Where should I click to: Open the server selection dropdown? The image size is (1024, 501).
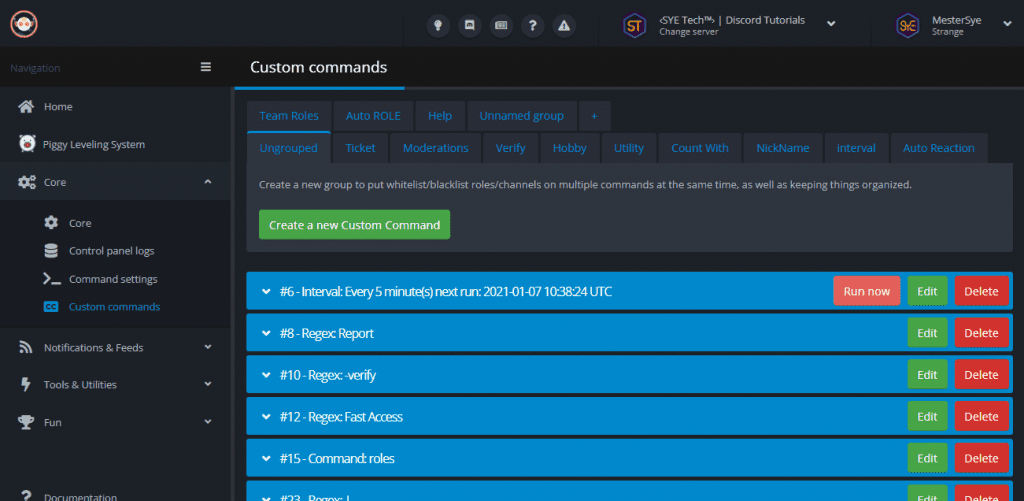[x=830, y=25]
